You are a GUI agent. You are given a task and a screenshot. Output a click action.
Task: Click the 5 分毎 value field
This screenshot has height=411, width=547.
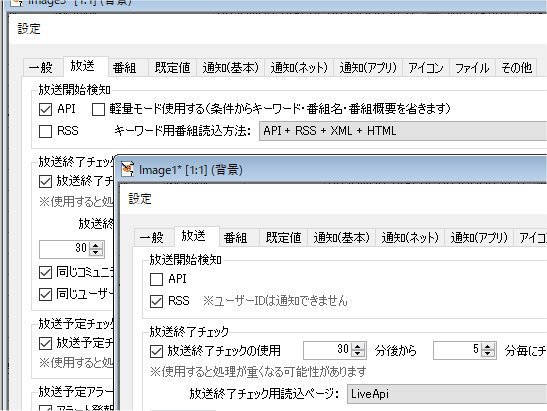click(457, 350)
